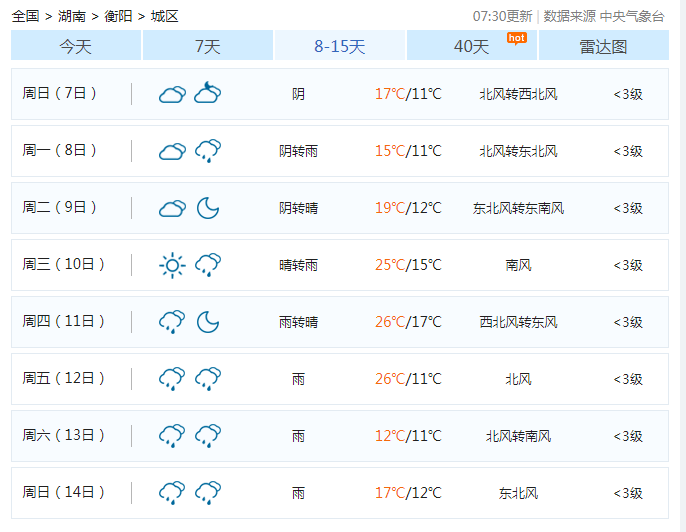Viewport: 686px width, 532px height.
Task: Click night rain icon for 周日 14日
Action: pos(208,493)
